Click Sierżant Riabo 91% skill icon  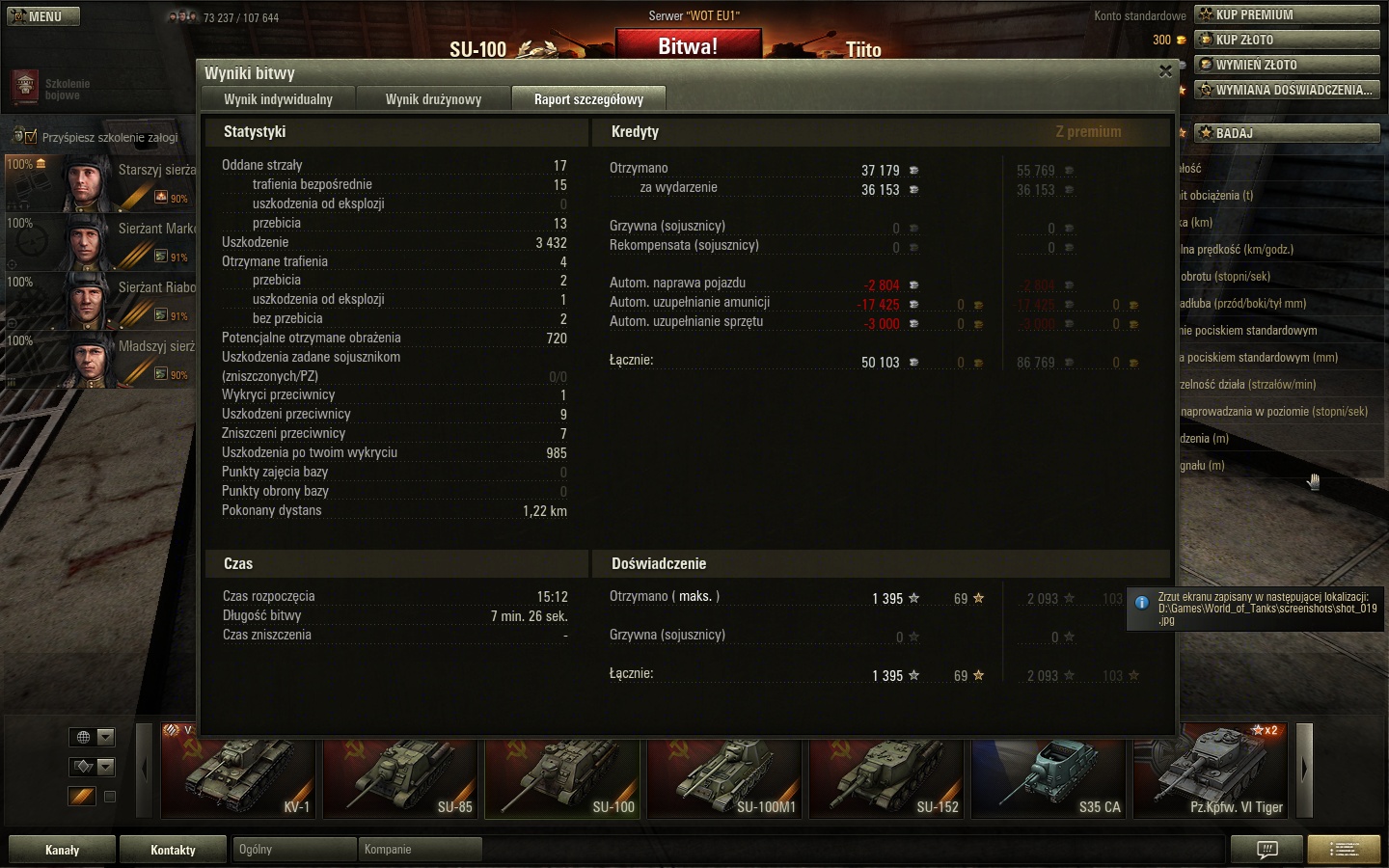pos(161,315)
